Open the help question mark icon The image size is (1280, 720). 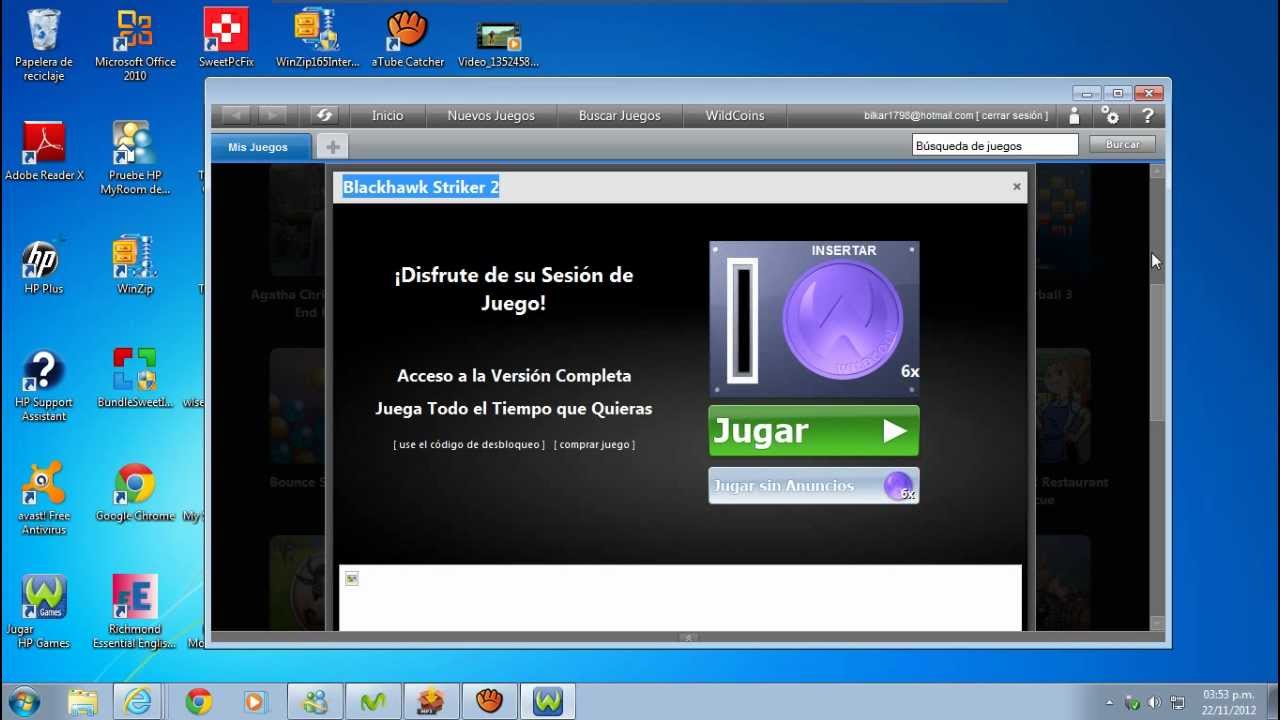pos(1147,116)
